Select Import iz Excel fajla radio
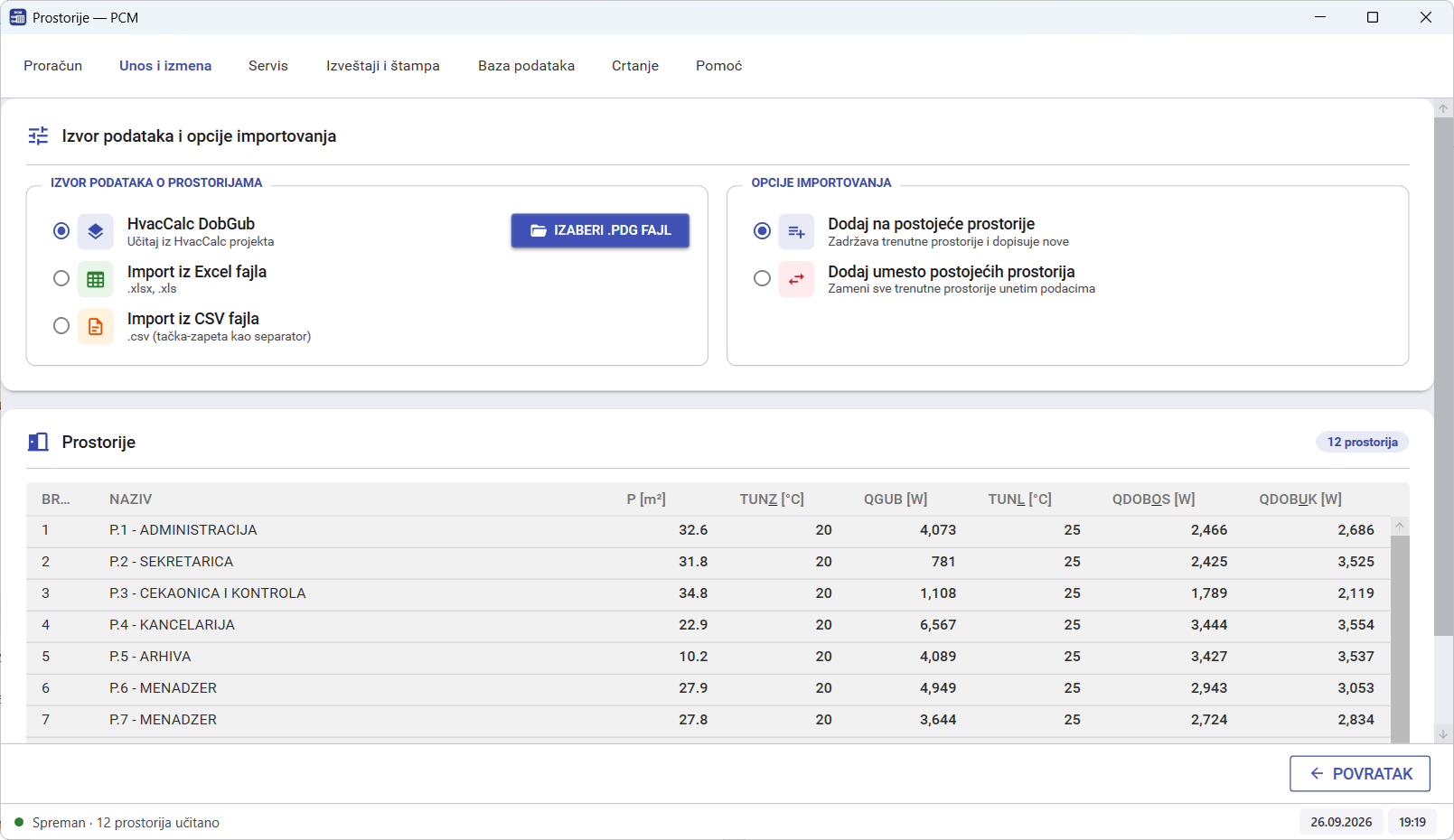This screenshot has width=1454, height=840. 61,278
